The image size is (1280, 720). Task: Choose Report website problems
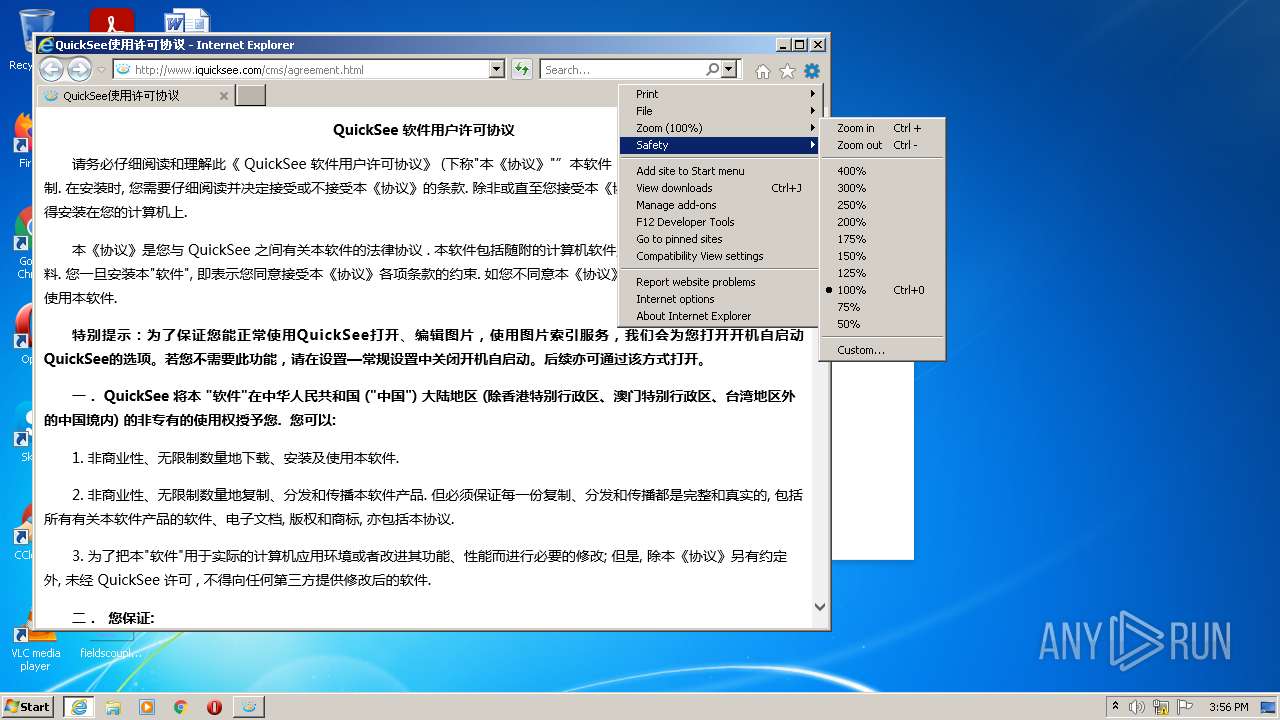point(719,282)
